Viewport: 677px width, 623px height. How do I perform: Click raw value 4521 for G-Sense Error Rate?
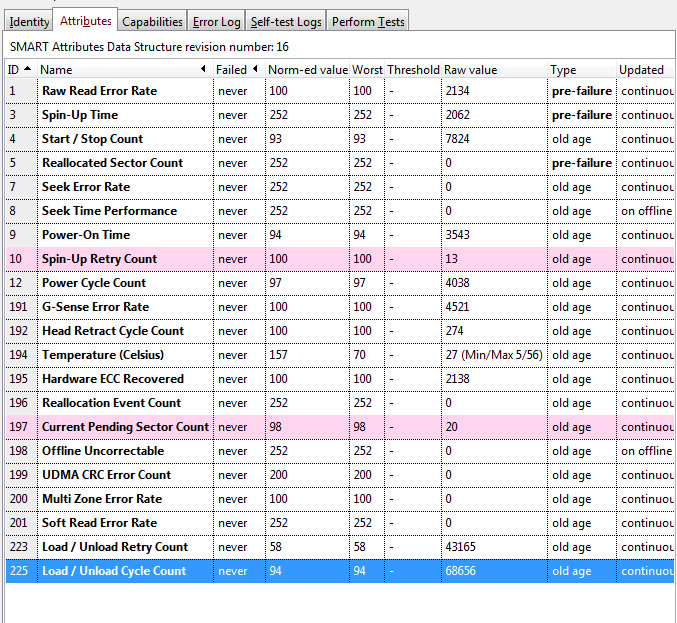pos(457,307)
